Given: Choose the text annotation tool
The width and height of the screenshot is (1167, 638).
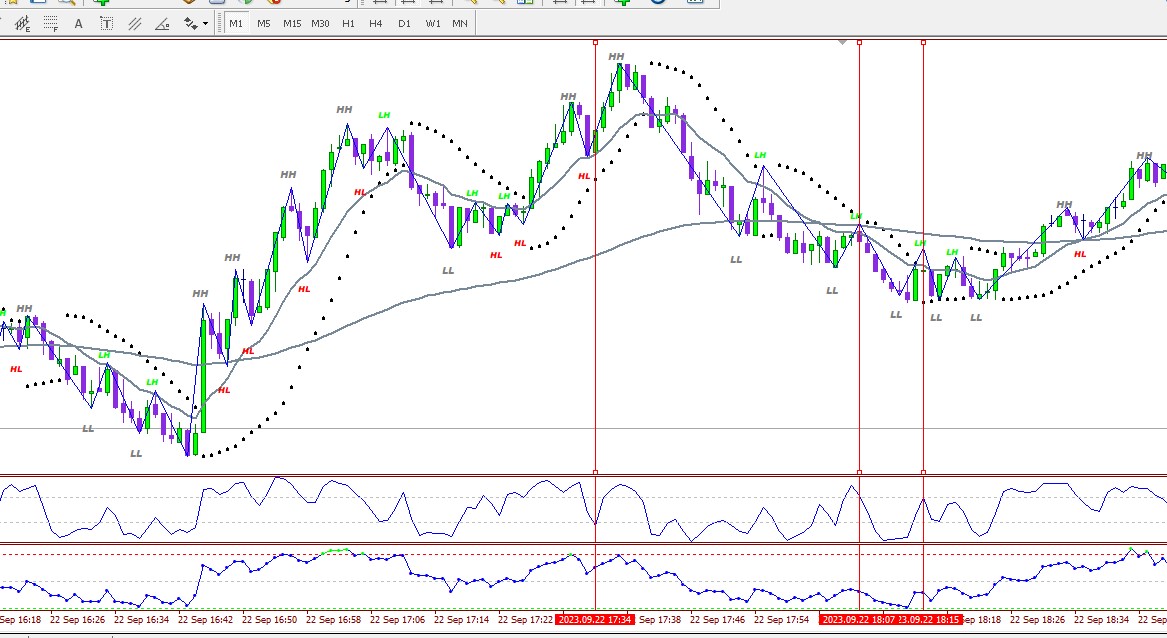Looking at the screenshot, I should pyautogui.click(x=78, y=24).
